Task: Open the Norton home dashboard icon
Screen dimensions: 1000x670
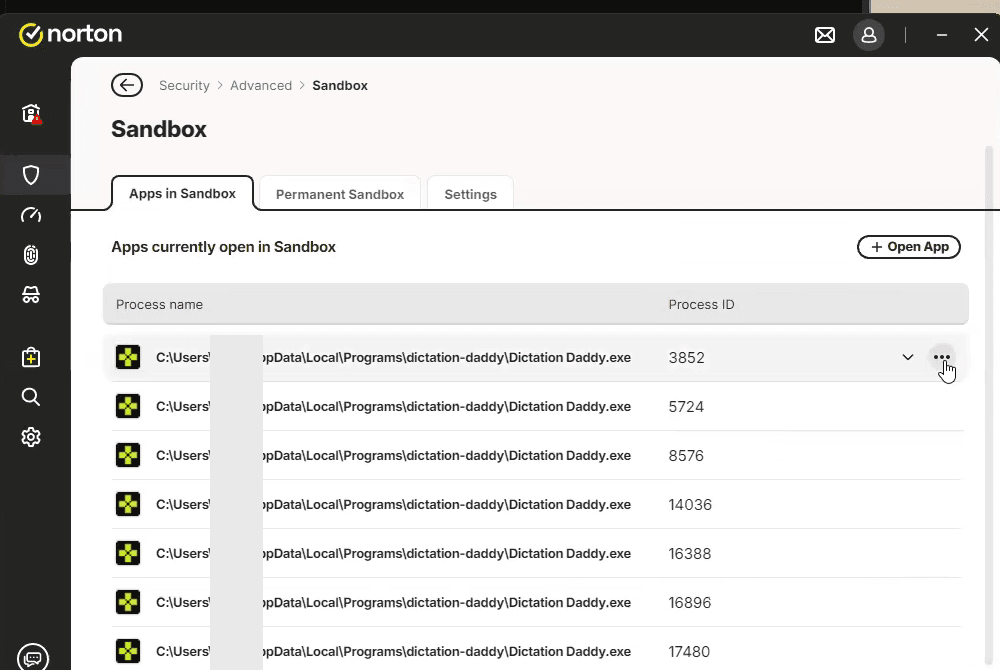Action: (x=31, y=114)
